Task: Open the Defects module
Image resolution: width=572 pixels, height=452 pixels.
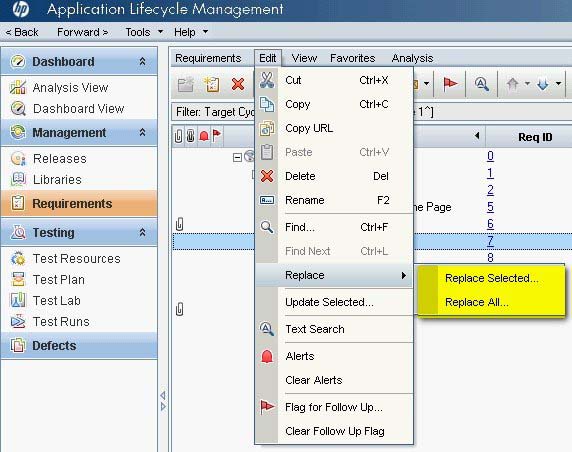Action: (x=54, y=345)
